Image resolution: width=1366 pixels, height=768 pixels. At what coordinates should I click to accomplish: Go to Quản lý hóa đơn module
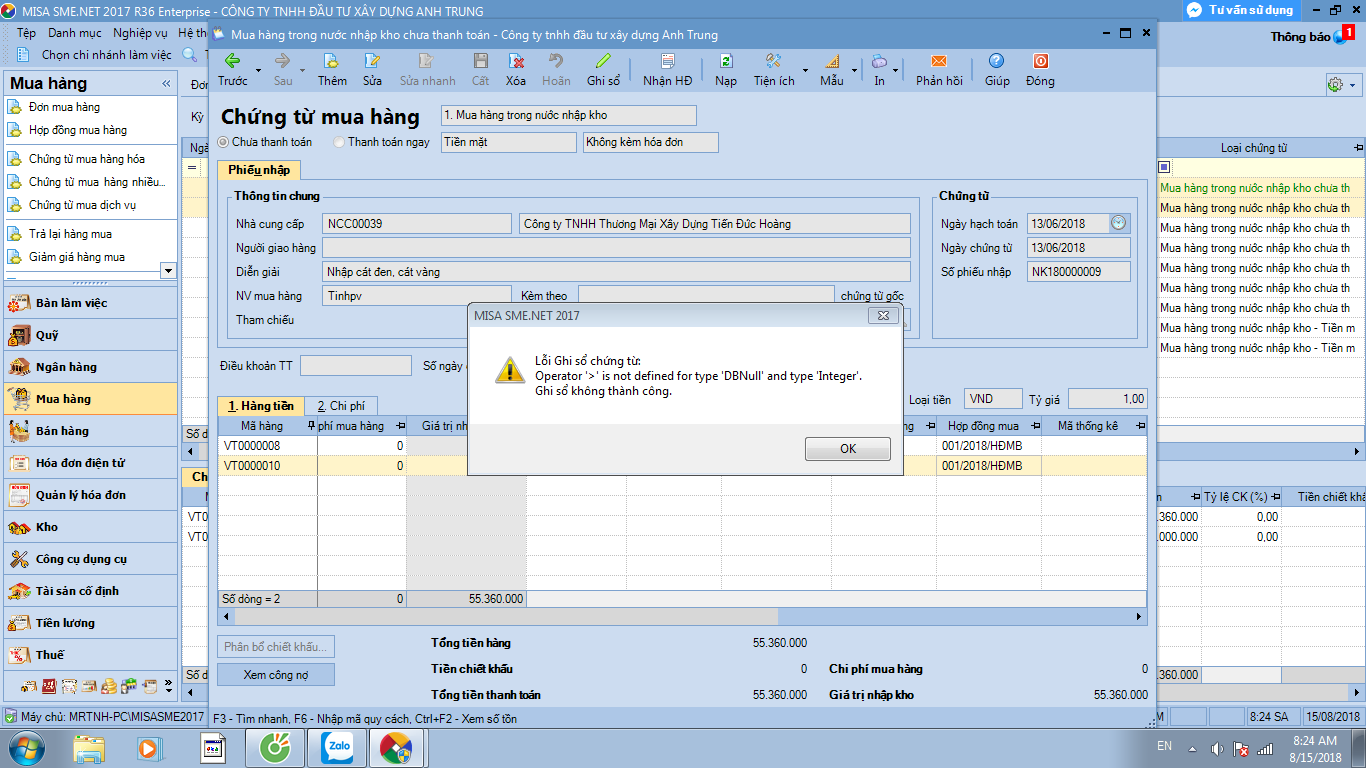[90, 495]
